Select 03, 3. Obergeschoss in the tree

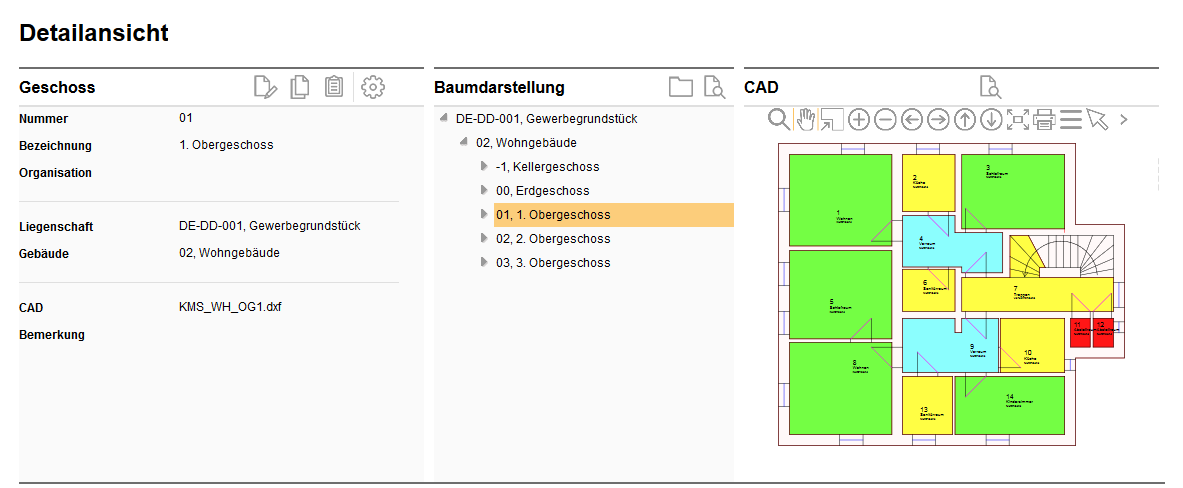pyautogui.click(x=552, y=263)
